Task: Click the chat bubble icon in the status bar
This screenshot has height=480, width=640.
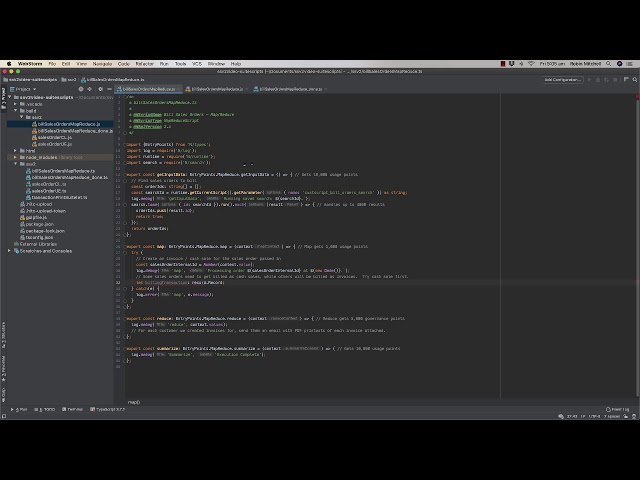Action: (x=561, y=416)
